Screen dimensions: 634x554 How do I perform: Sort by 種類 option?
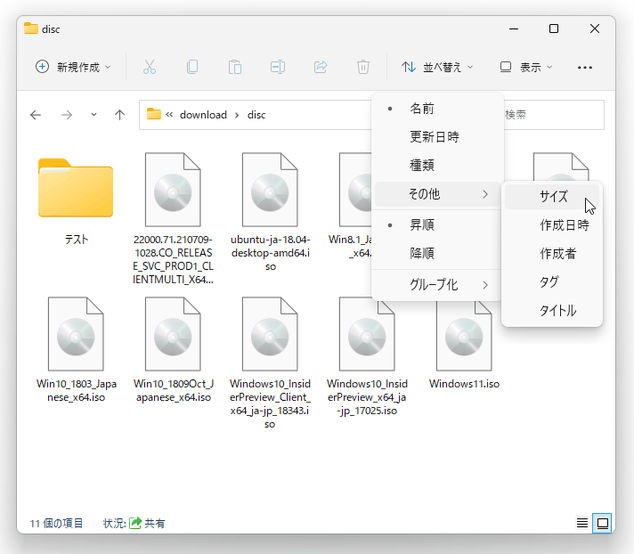pyautogui.click(x=437, y=165)
